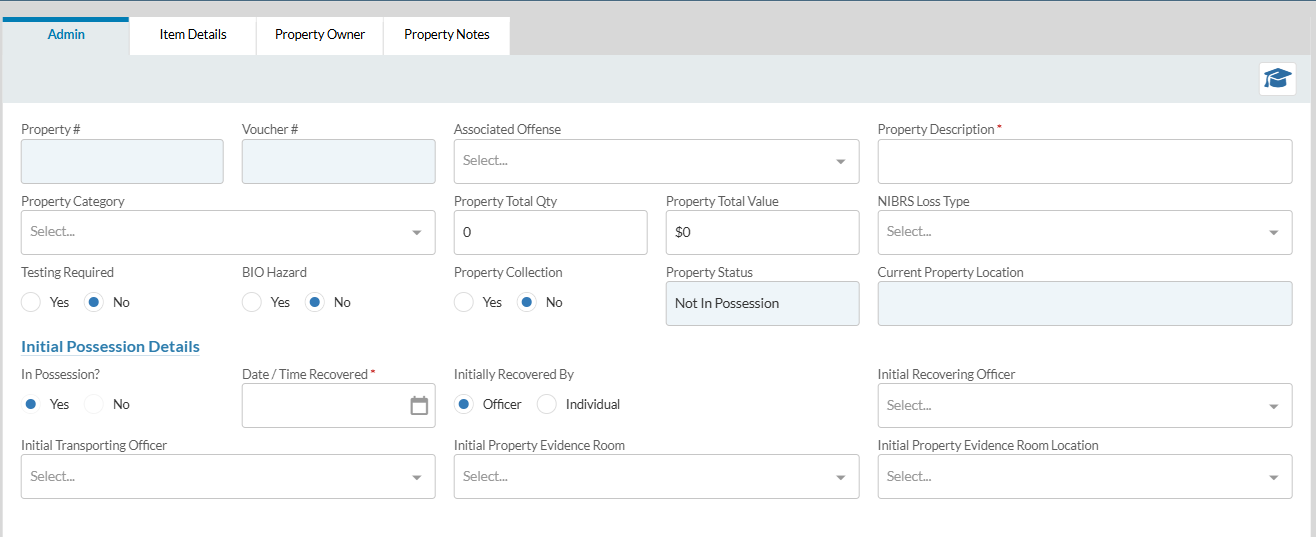Screen dimensions: 1316x537
Task: Select Yes for Testing Required
Action: 31,302
